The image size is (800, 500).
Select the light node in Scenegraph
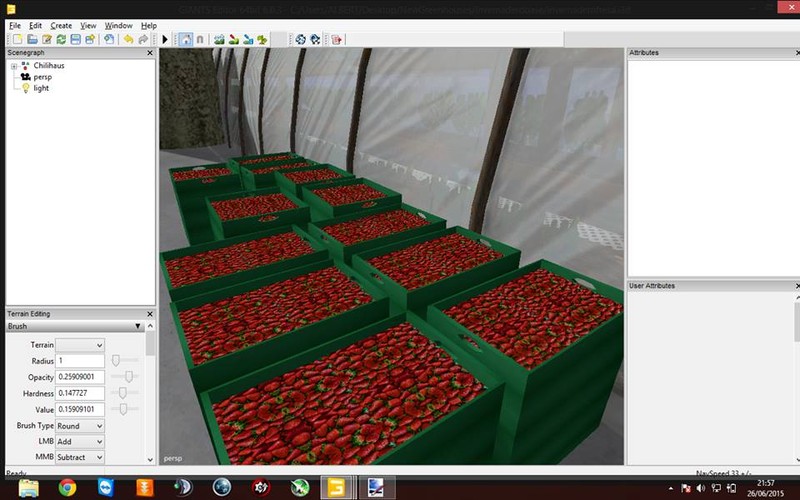pyautogui.click(x=41, y=88)
